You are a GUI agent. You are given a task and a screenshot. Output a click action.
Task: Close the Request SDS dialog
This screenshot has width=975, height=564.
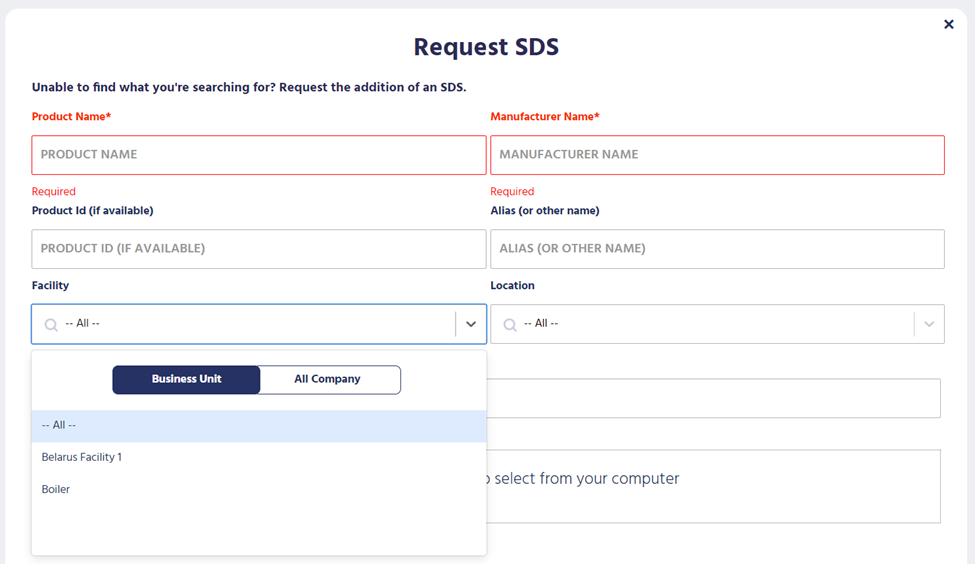[948, 25]
